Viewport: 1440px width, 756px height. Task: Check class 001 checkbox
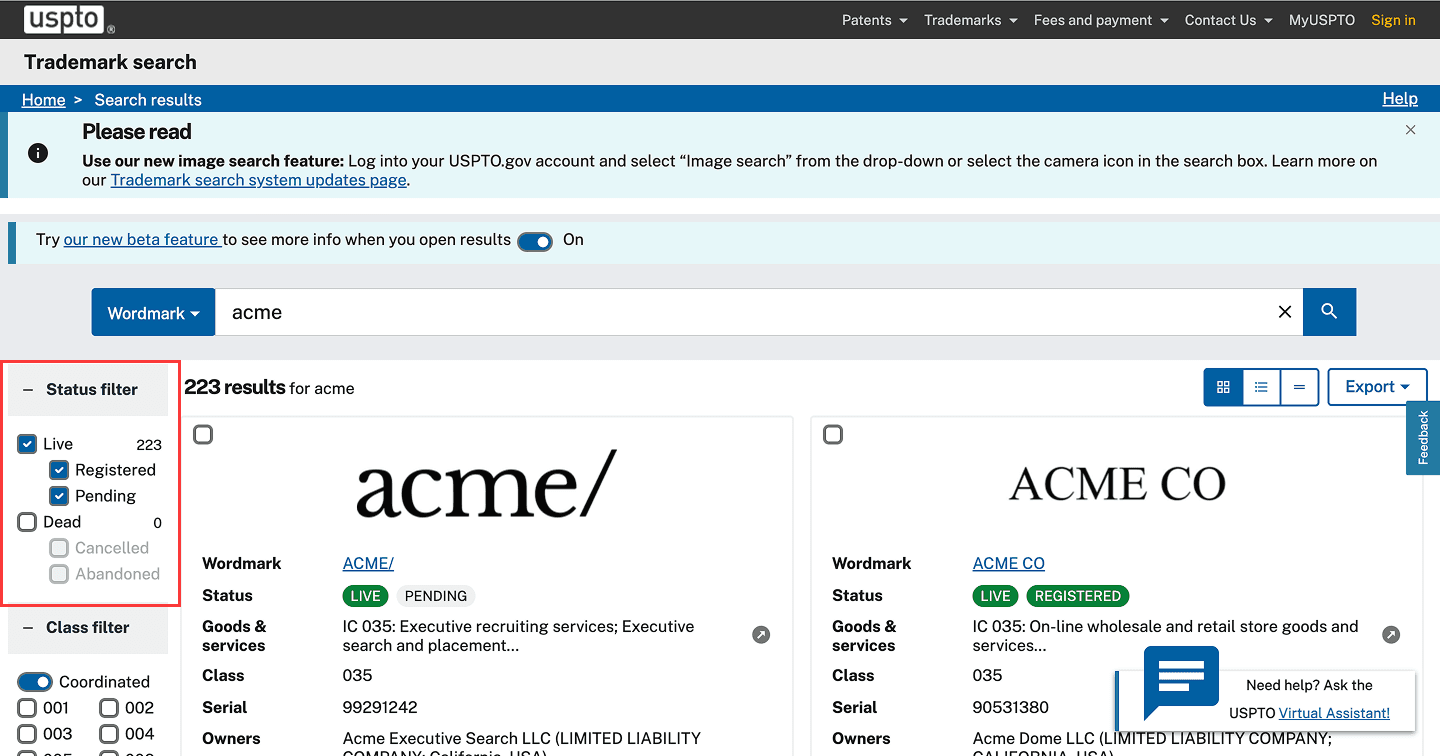(27, 708)
